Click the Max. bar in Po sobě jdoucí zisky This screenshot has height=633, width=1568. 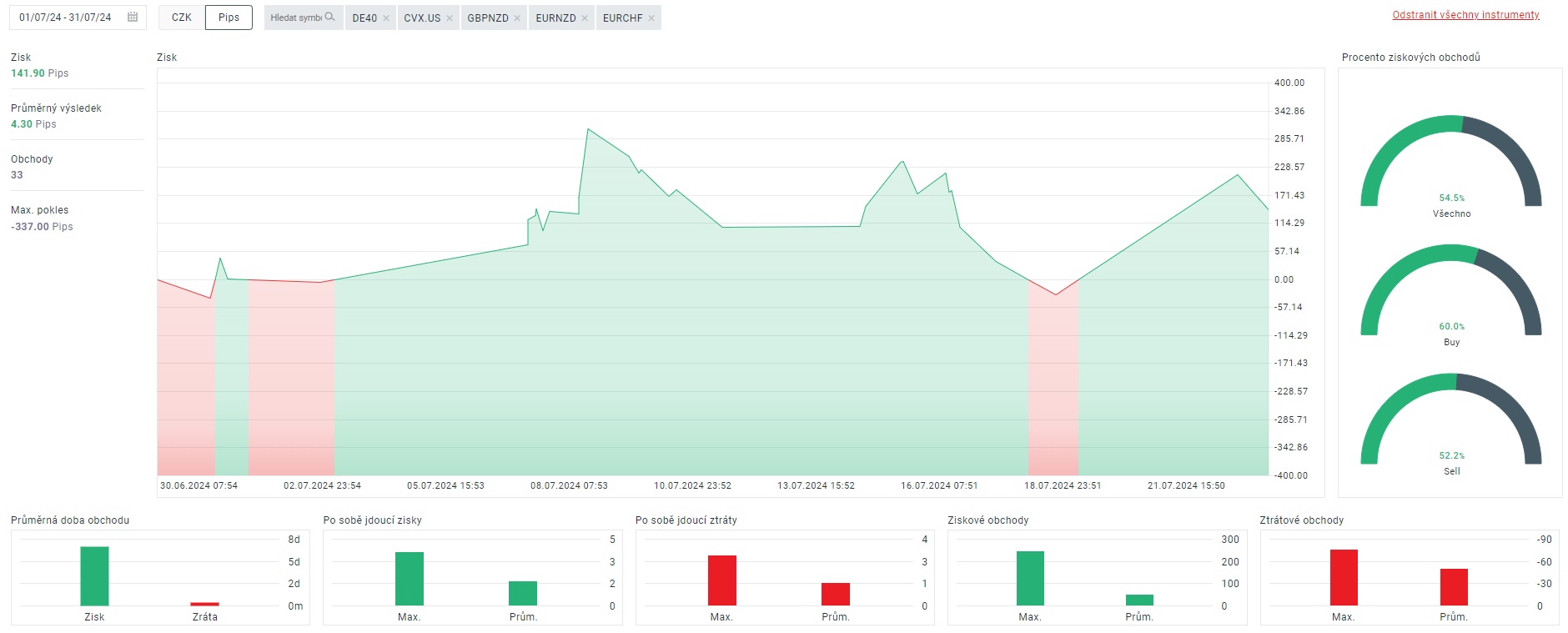click(409, 578)
